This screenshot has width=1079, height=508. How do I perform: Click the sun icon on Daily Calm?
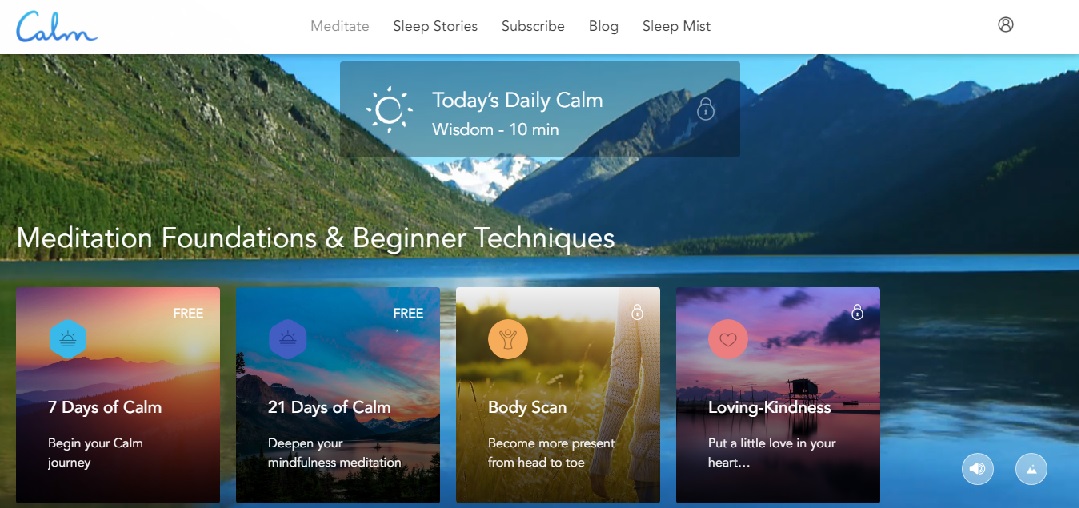(x=389, y=109)
